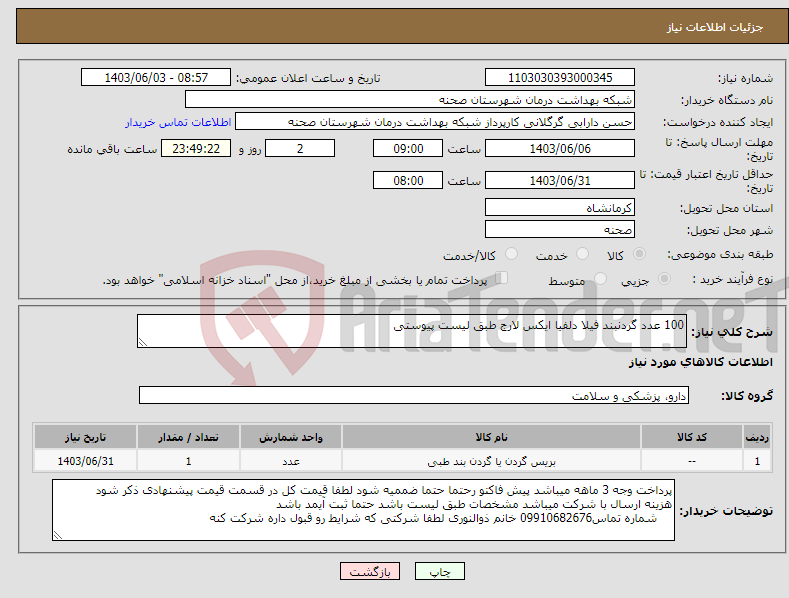Image resolution: width=789 pixels, height=598 pixels.
Task: Click the چاپ (print) button
Action: pyautogui.click(x=439, y=571)
